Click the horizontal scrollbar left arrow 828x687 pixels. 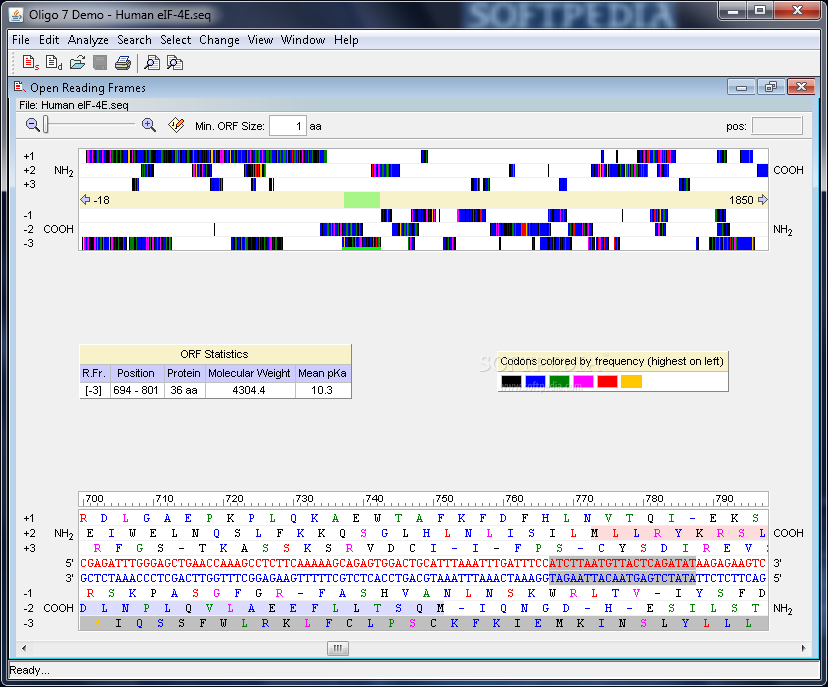click(24, 648)
